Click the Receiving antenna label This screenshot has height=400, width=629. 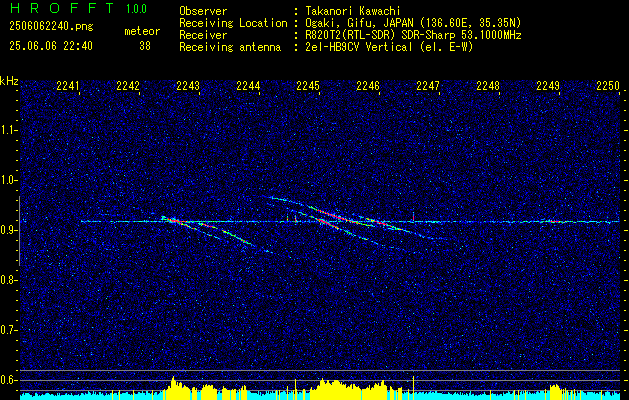[230, 47]
